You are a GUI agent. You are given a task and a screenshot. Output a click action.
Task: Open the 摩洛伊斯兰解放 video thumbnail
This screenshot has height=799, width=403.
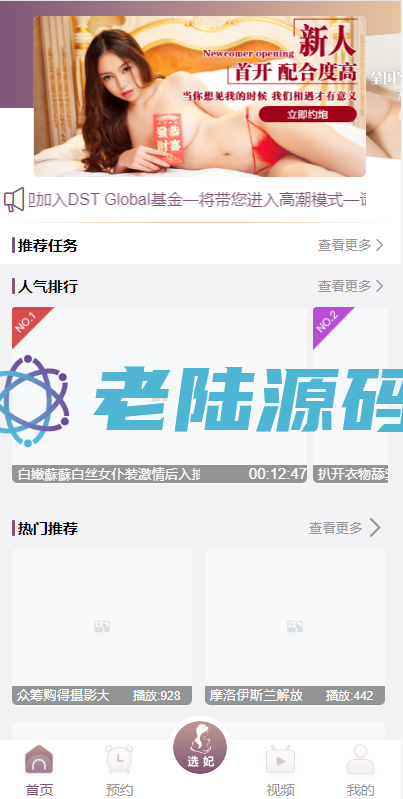click(x=295, y=626)
